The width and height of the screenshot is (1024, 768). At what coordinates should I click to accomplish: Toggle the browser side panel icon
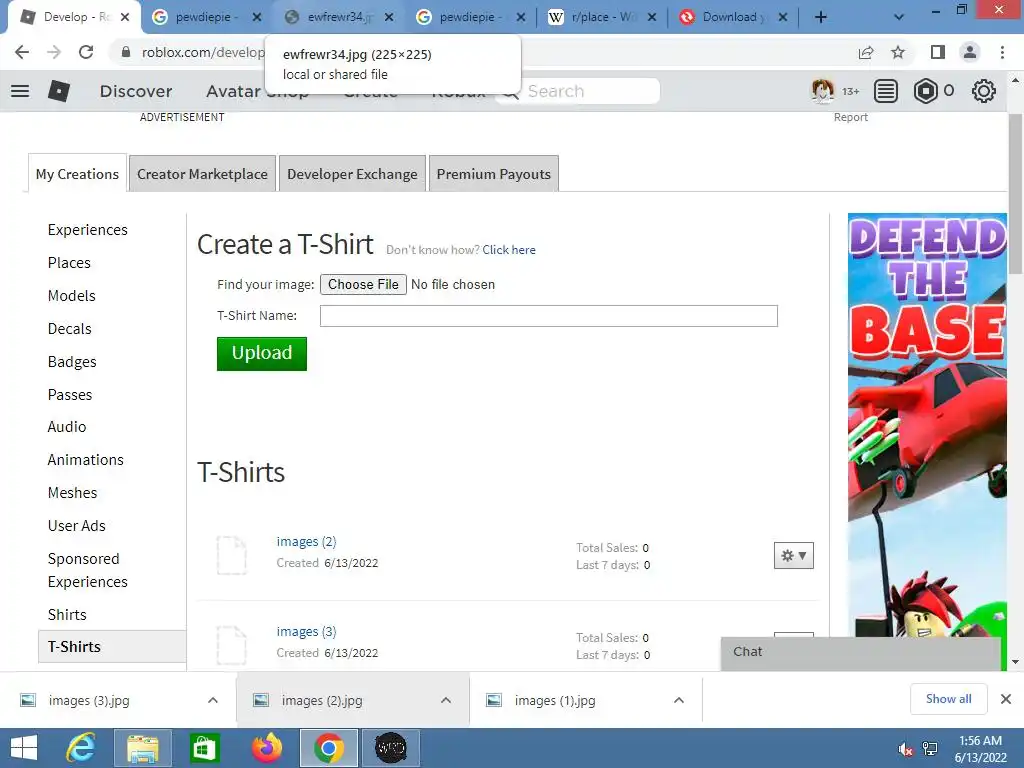(938, 52)
